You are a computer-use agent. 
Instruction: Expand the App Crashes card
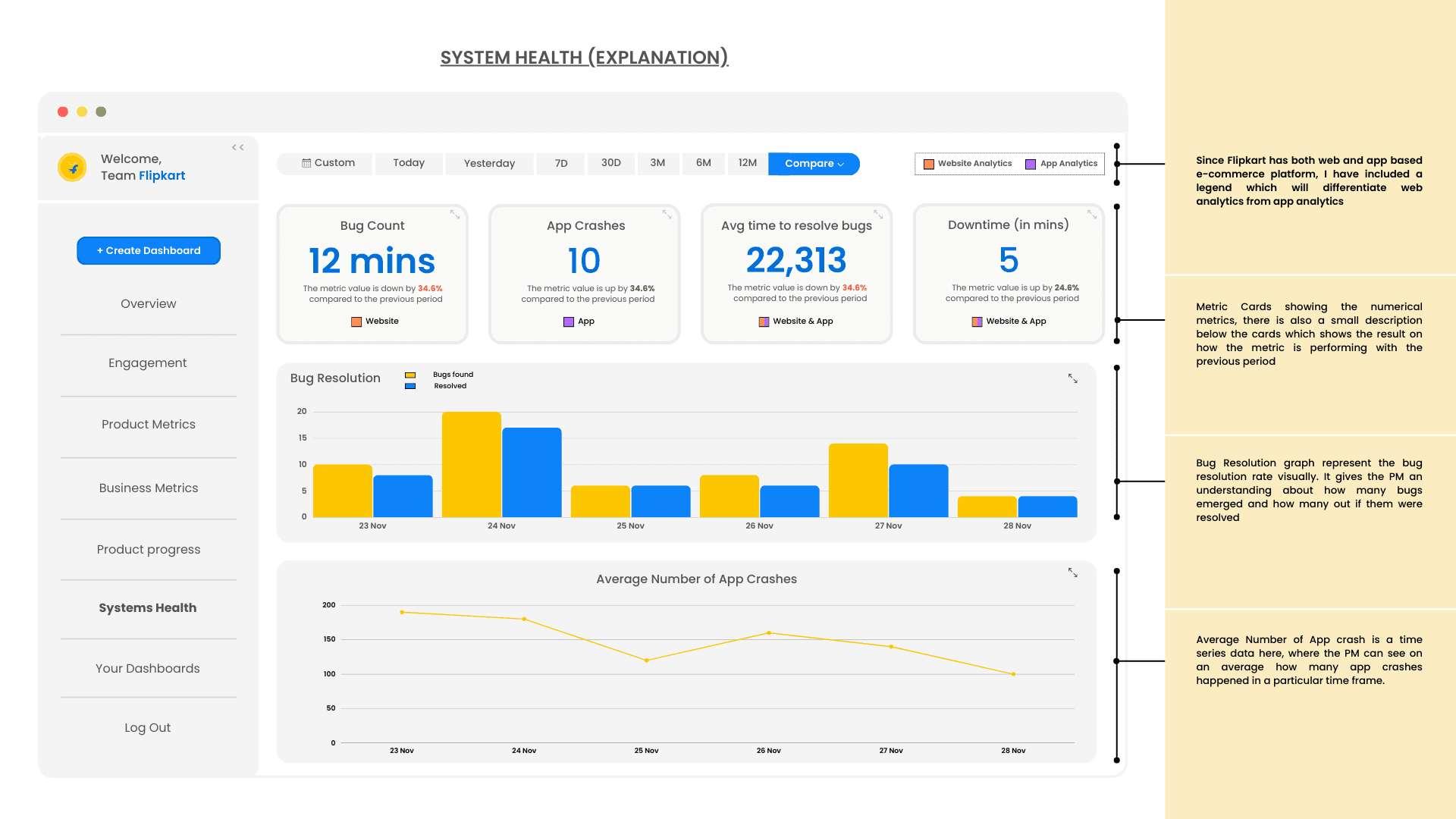[667, 215]
